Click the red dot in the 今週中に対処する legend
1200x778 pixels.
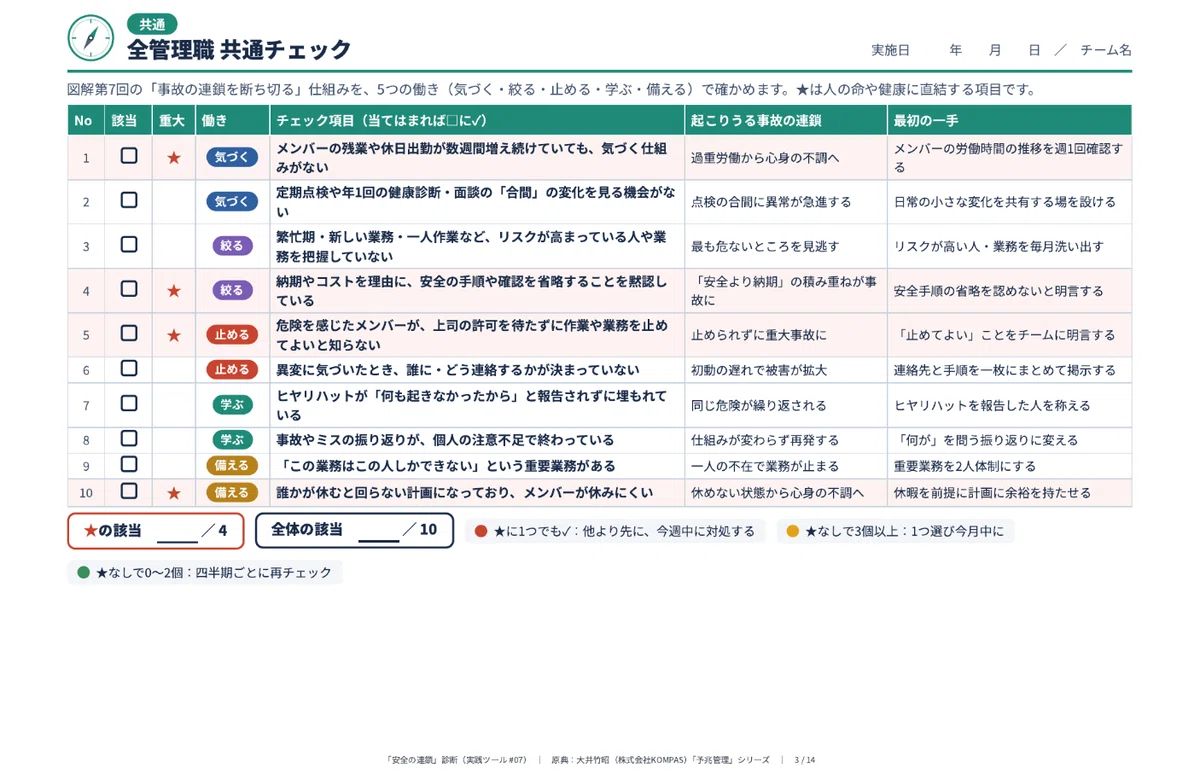coord(481,531)
